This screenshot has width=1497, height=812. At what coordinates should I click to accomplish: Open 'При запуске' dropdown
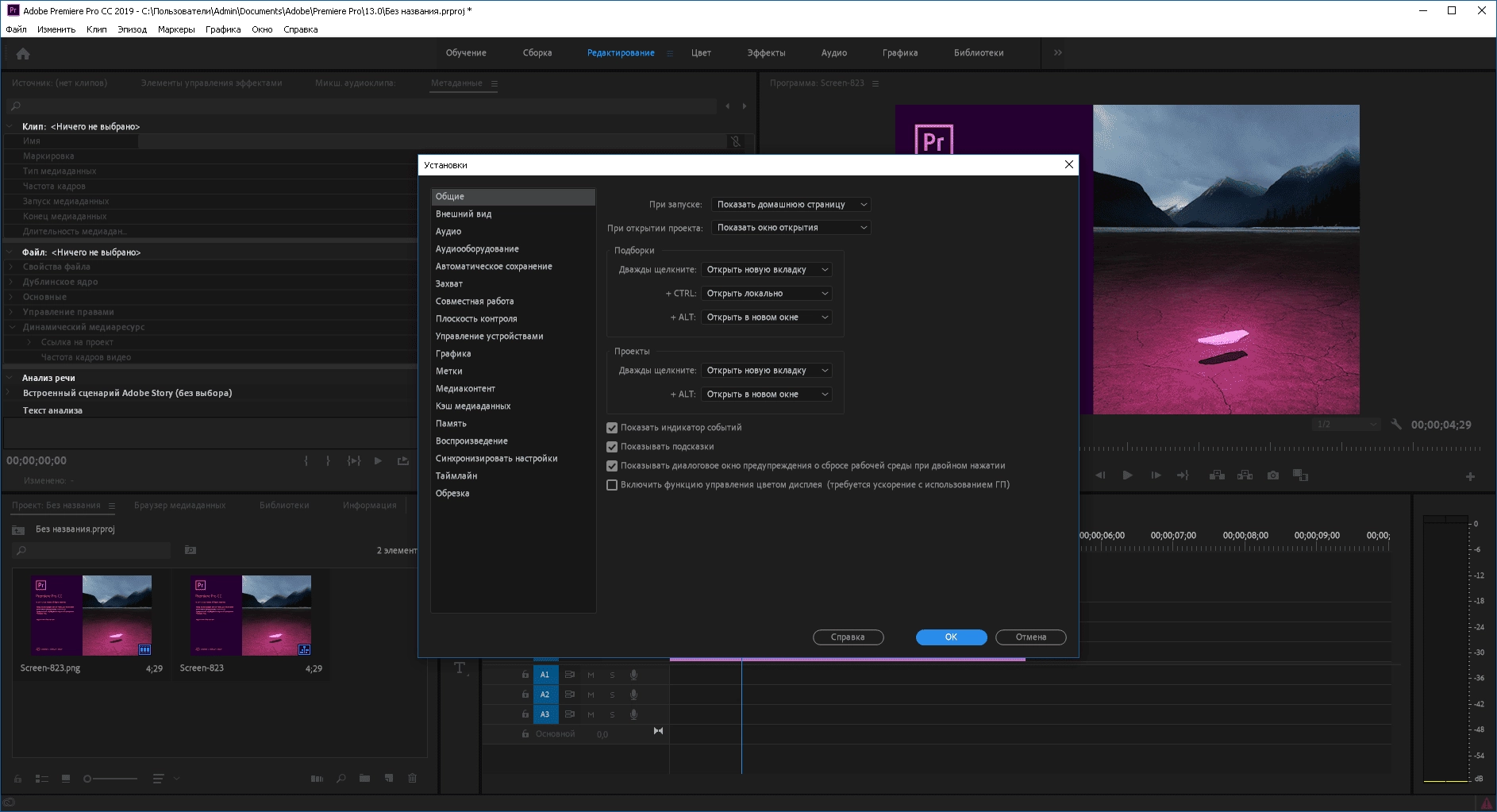click(791, 205)
